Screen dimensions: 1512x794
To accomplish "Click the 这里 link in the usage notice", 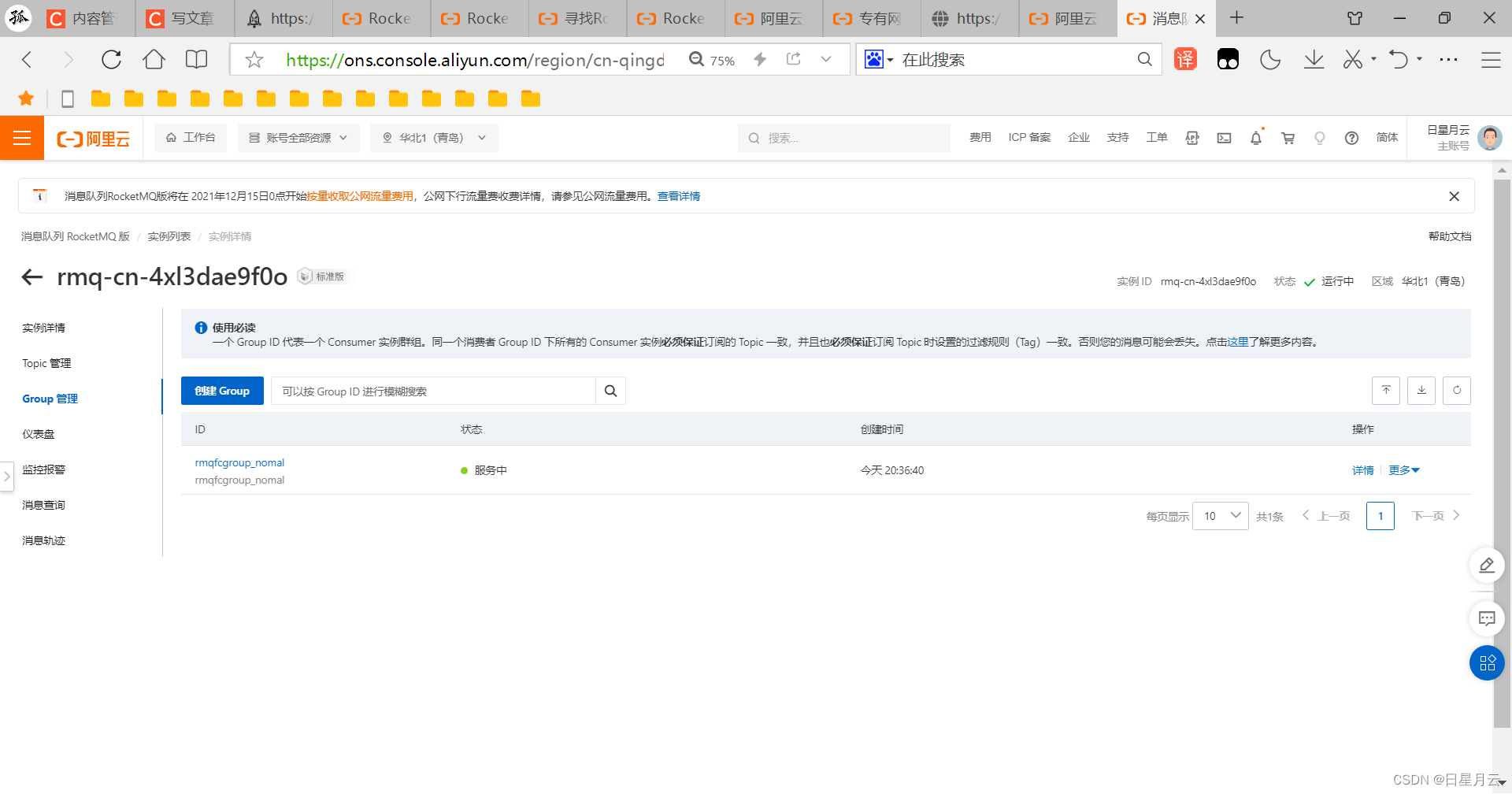I will (x=1238, y=342).
